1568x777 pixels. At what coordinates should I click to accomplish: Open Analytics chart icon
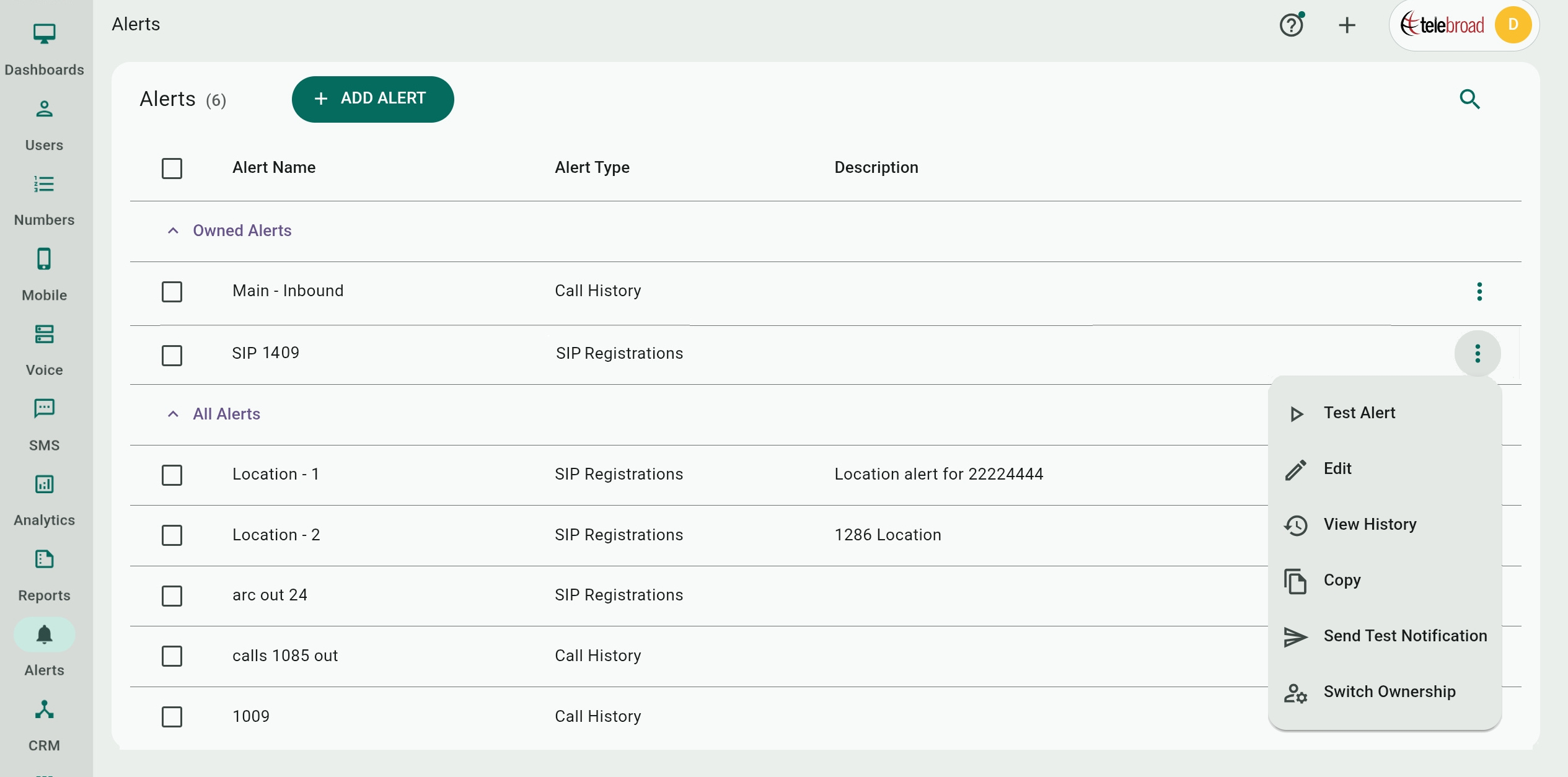(44, 485)
